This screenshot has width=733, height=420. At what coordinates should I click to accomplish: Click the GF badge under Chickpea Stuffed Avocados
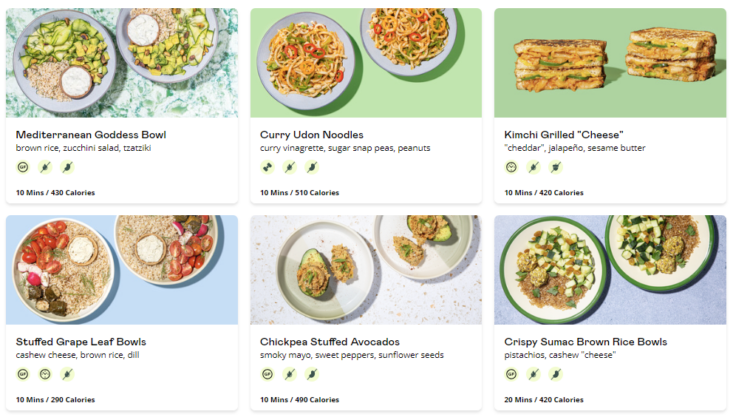pos(267,374)
